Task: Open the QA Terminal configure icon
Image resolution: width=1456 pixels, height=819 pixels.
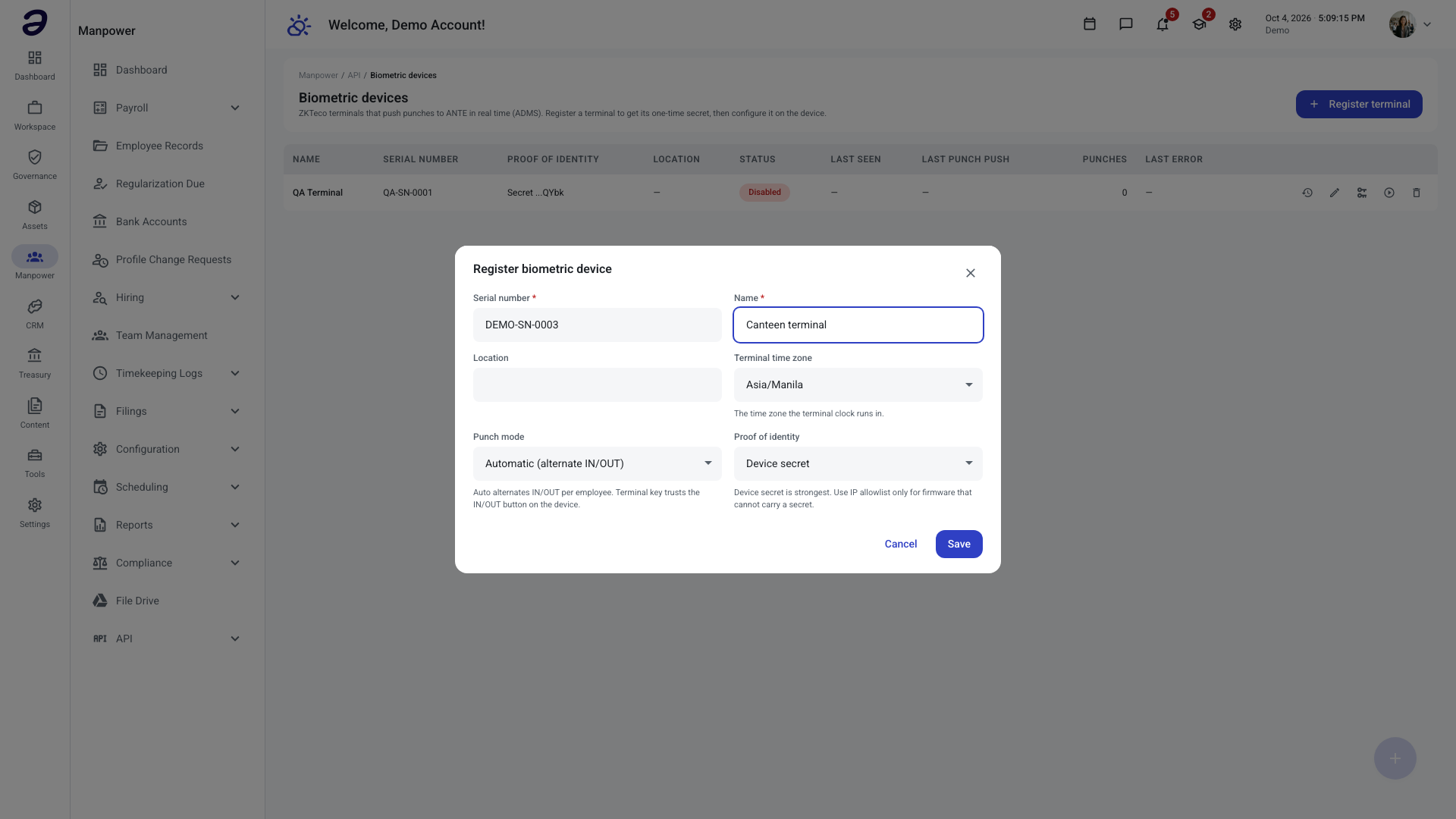Action: (1362, 193)
